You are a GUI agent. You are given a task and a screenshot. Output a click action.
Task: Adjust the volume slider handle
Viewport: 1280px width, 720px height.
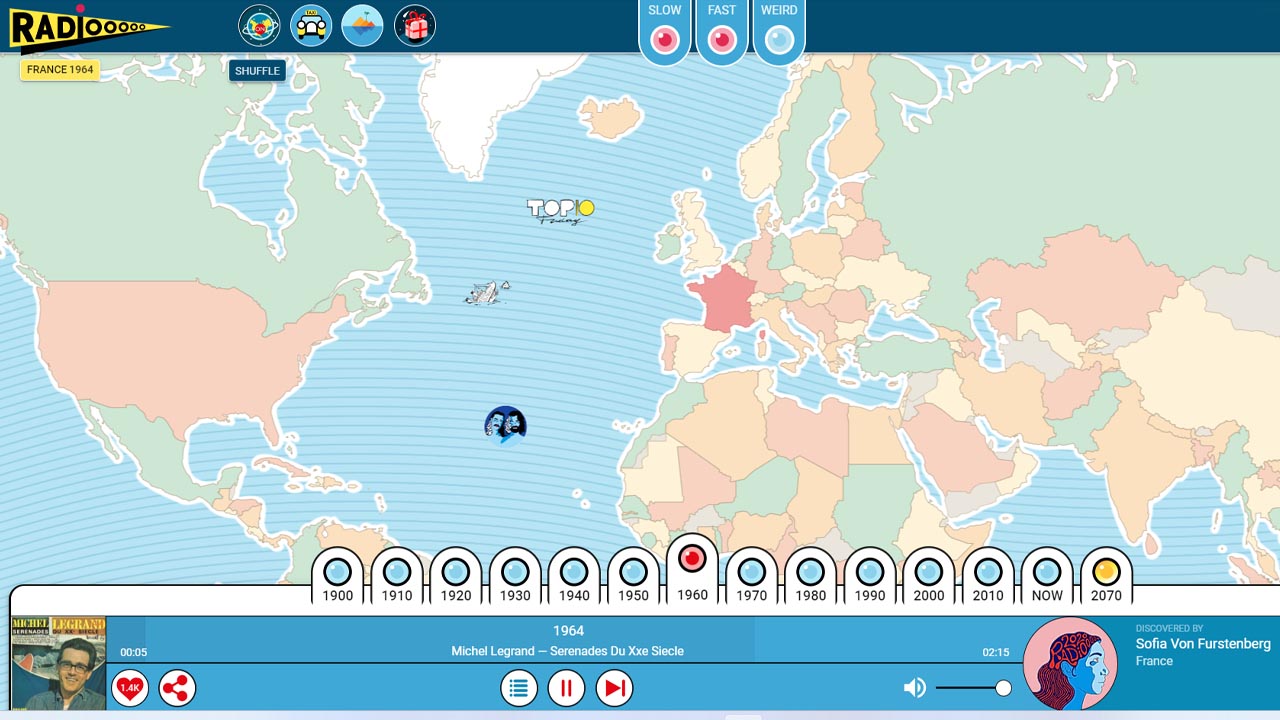1003,688
